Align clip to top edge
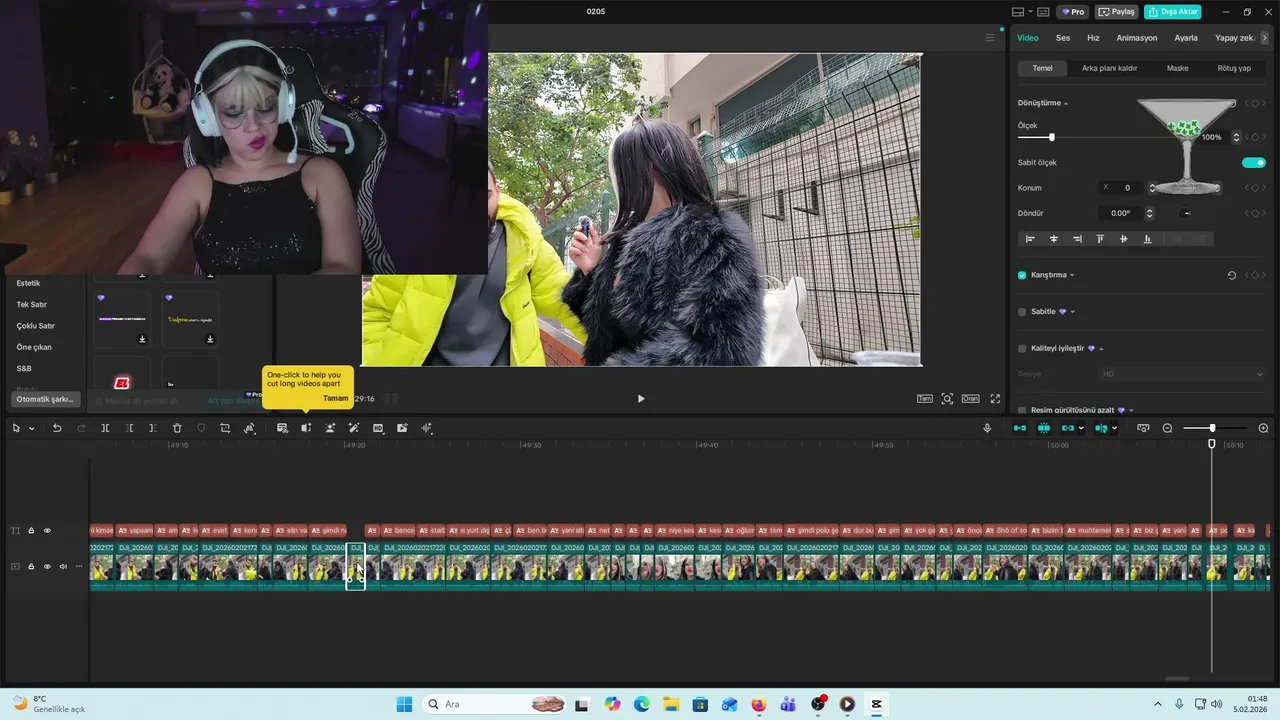This screenshot has height=720, width=1280. point(1100,239)
